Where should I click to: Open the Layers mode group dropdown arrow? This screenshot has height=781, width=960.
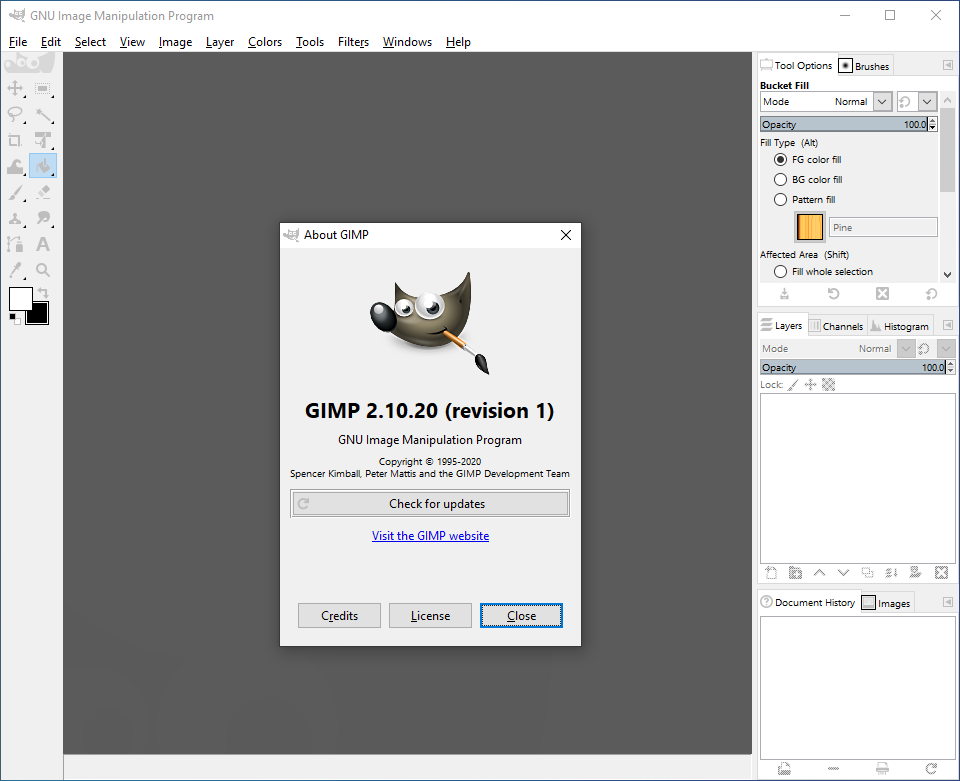pyautogui.click(x=946, y=349)
